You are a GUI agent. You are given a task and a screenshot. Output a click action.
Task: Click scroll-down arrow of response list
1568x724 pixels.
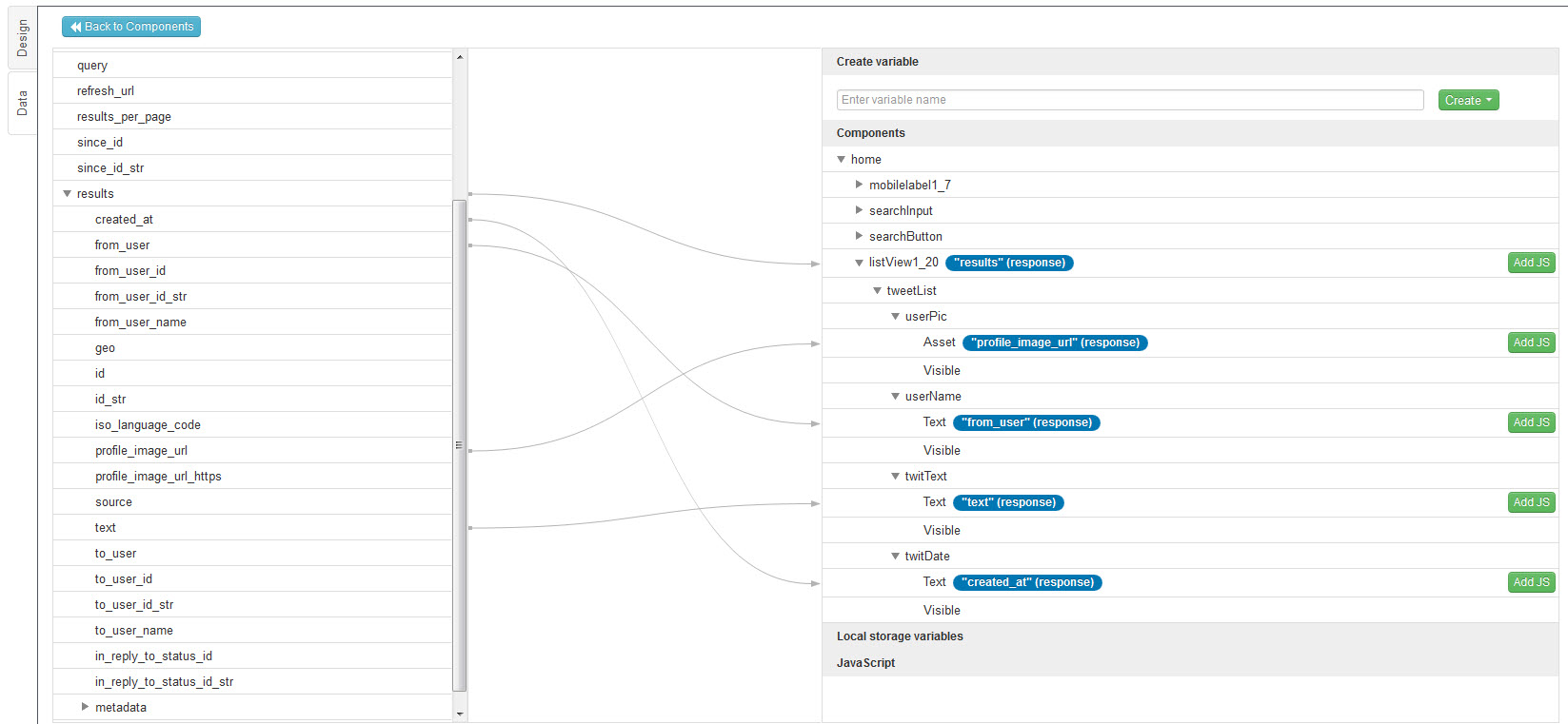(x=460, y=714)
